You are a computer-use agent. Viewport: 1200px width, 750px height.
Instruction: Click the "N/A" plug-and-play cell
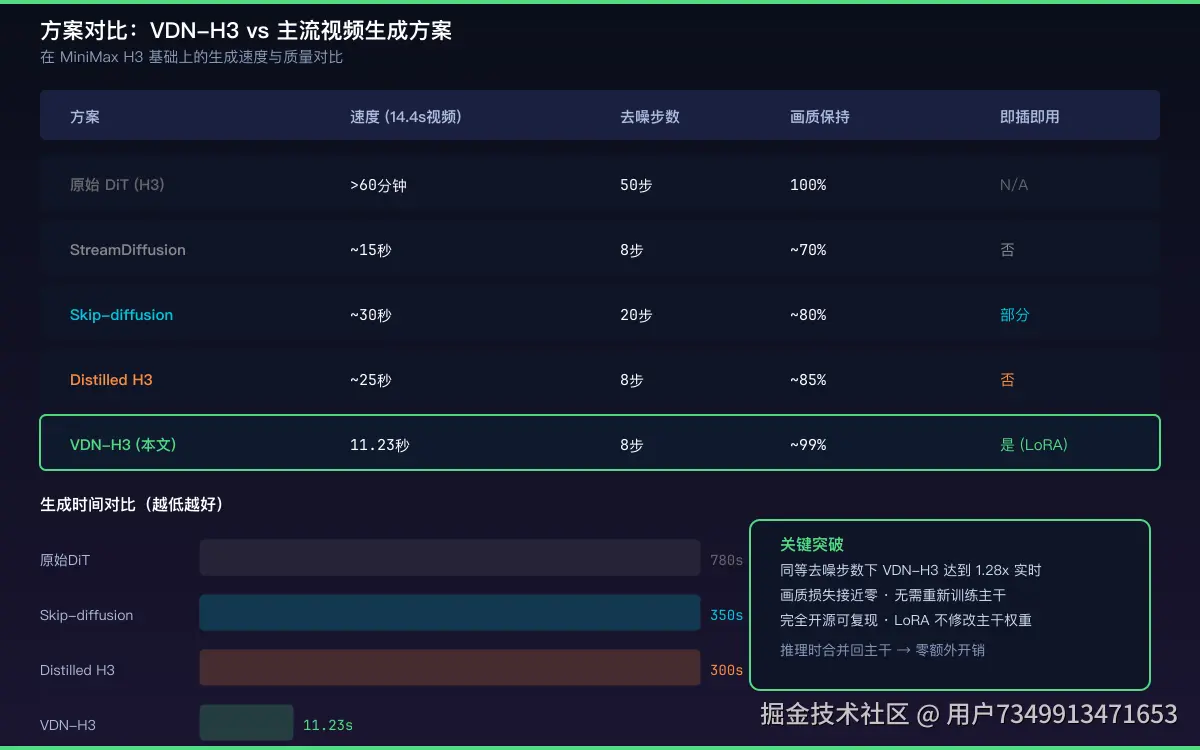(1014, 185)
